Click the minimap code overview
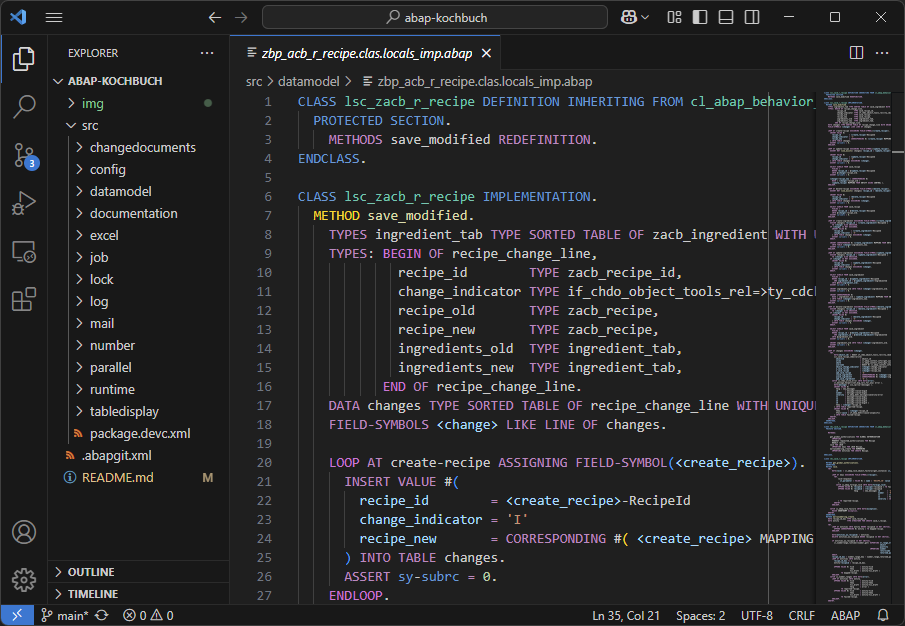 (857, 346)
